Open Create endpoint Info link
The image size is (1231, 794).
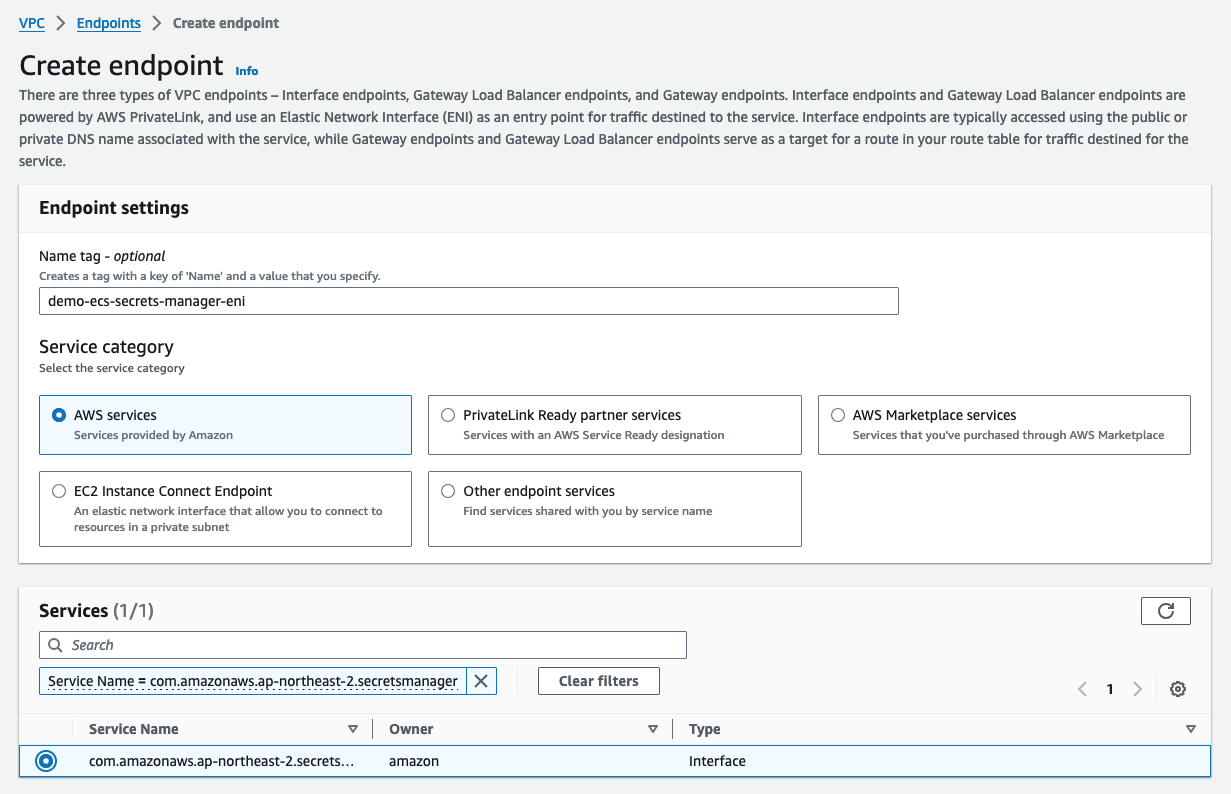(x=246, y=71)
